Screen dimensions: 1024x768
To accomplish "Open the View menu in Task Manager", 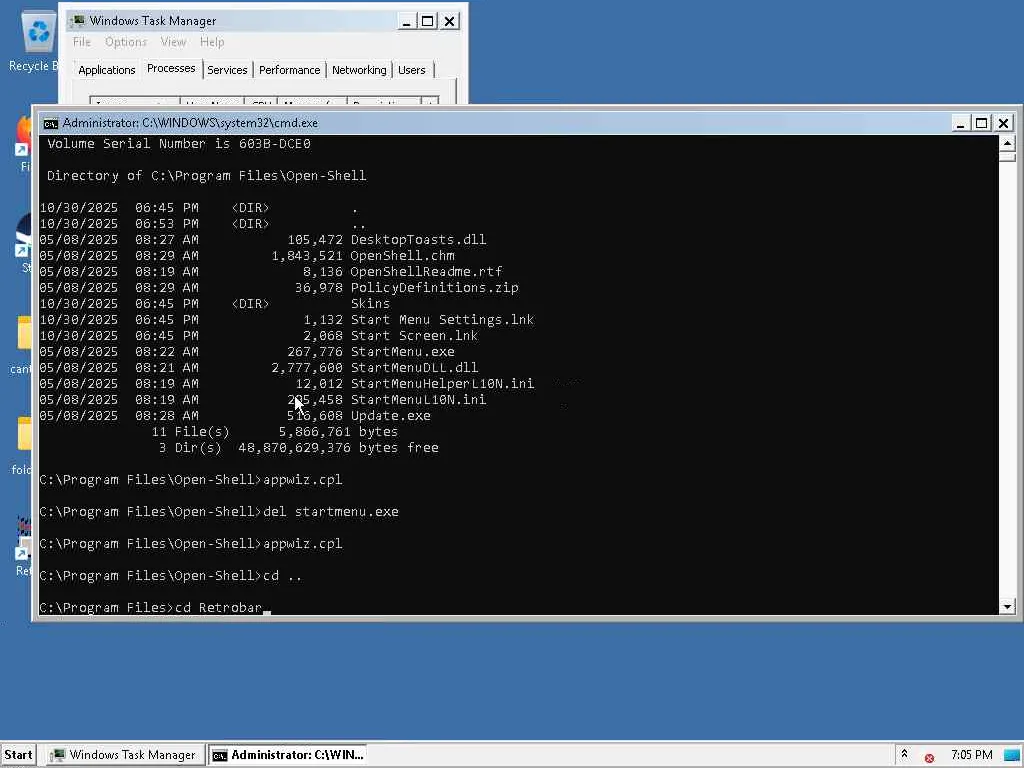I will (x=173, y=42).
